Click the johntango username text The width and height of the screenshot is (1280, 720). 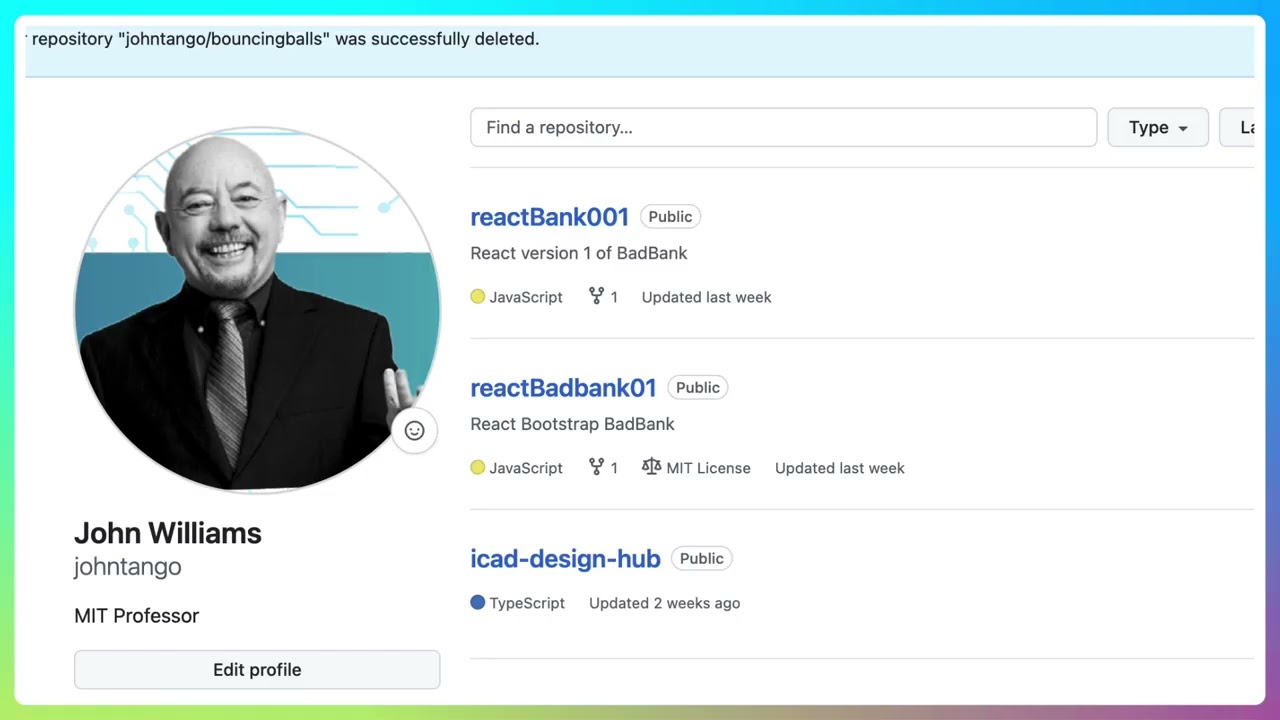[x=127, y=567]
